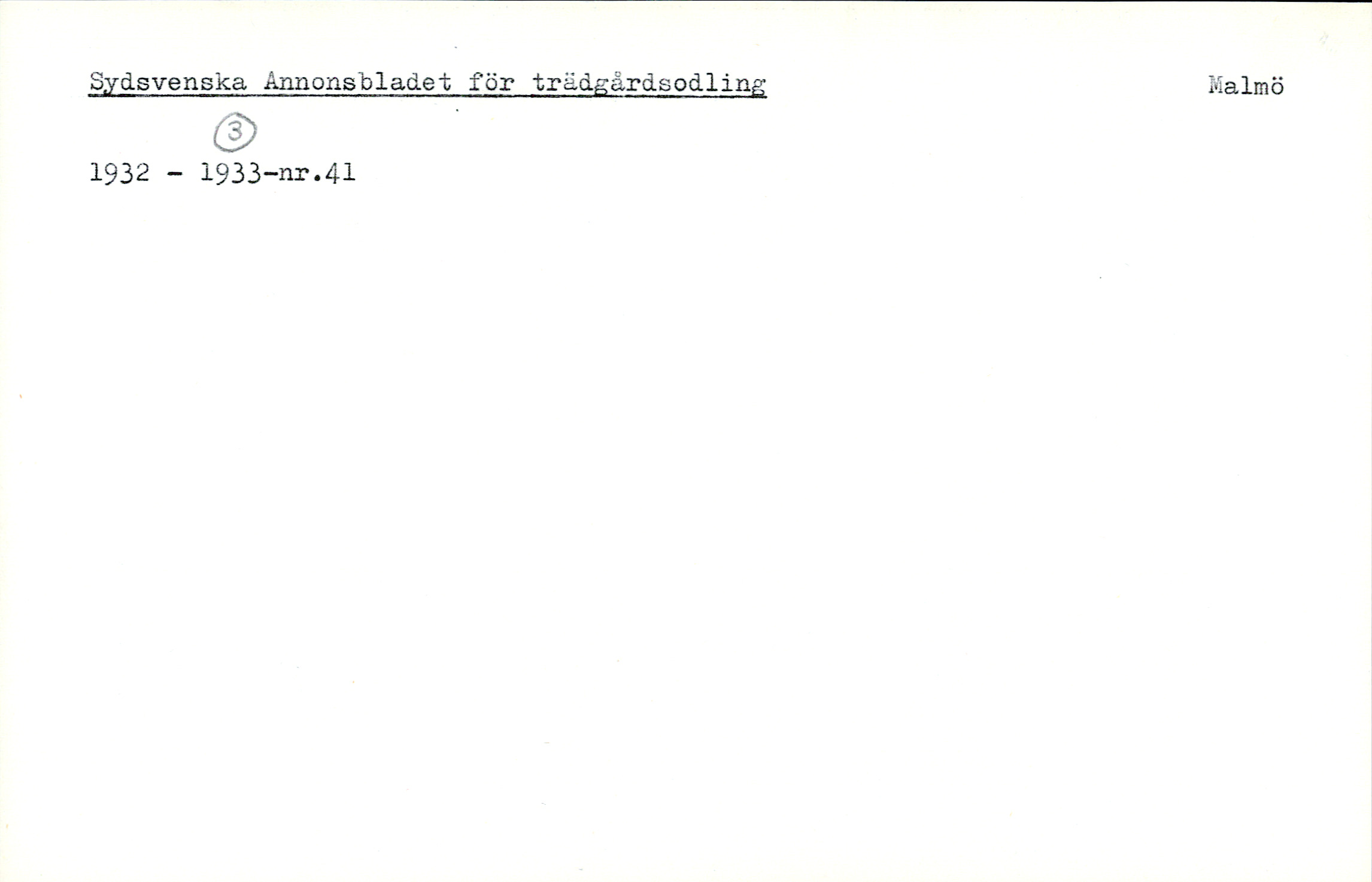Click the place name Malmö
The width and height of the screenshot is (1372, 882).
(1246, 86)
